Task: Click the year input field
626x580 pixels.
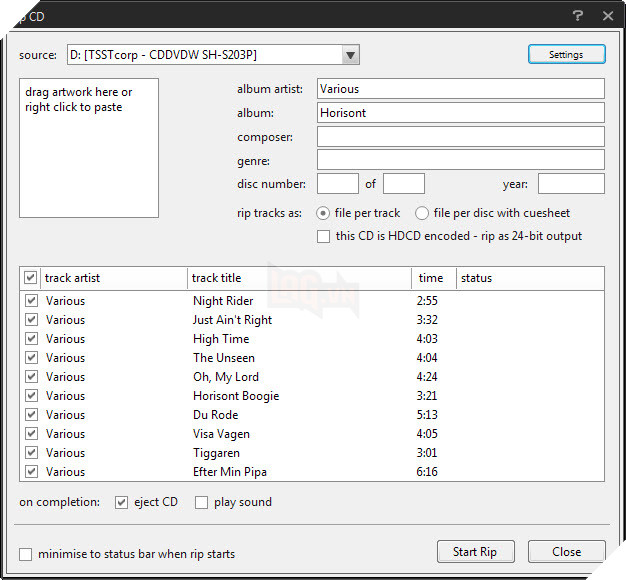Action: (571, 184)
